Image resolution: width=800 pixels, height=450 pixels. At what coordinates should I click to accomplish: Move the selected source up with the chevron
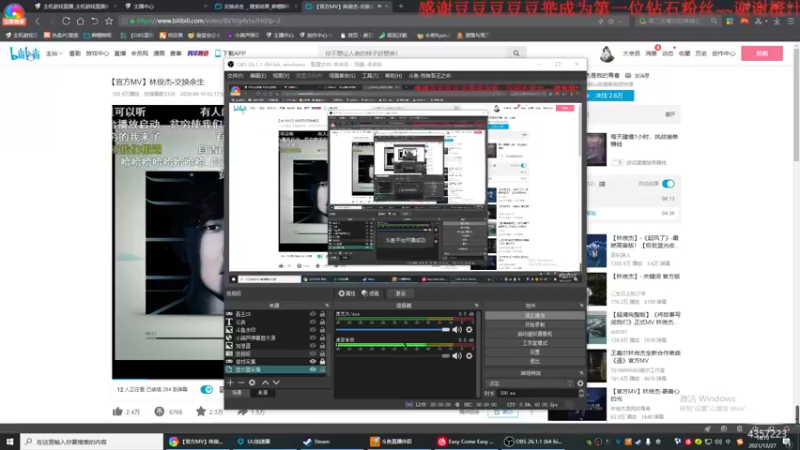[x=265, y=382]
